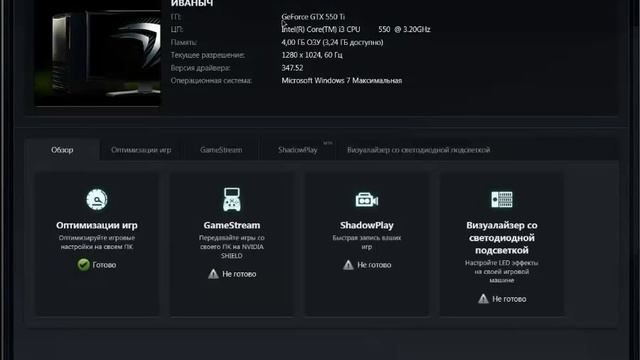Click the Intel Core i3 CPU text
This screenshot has height=360, width=640.
pyautogui.click(x=356, y=29)
